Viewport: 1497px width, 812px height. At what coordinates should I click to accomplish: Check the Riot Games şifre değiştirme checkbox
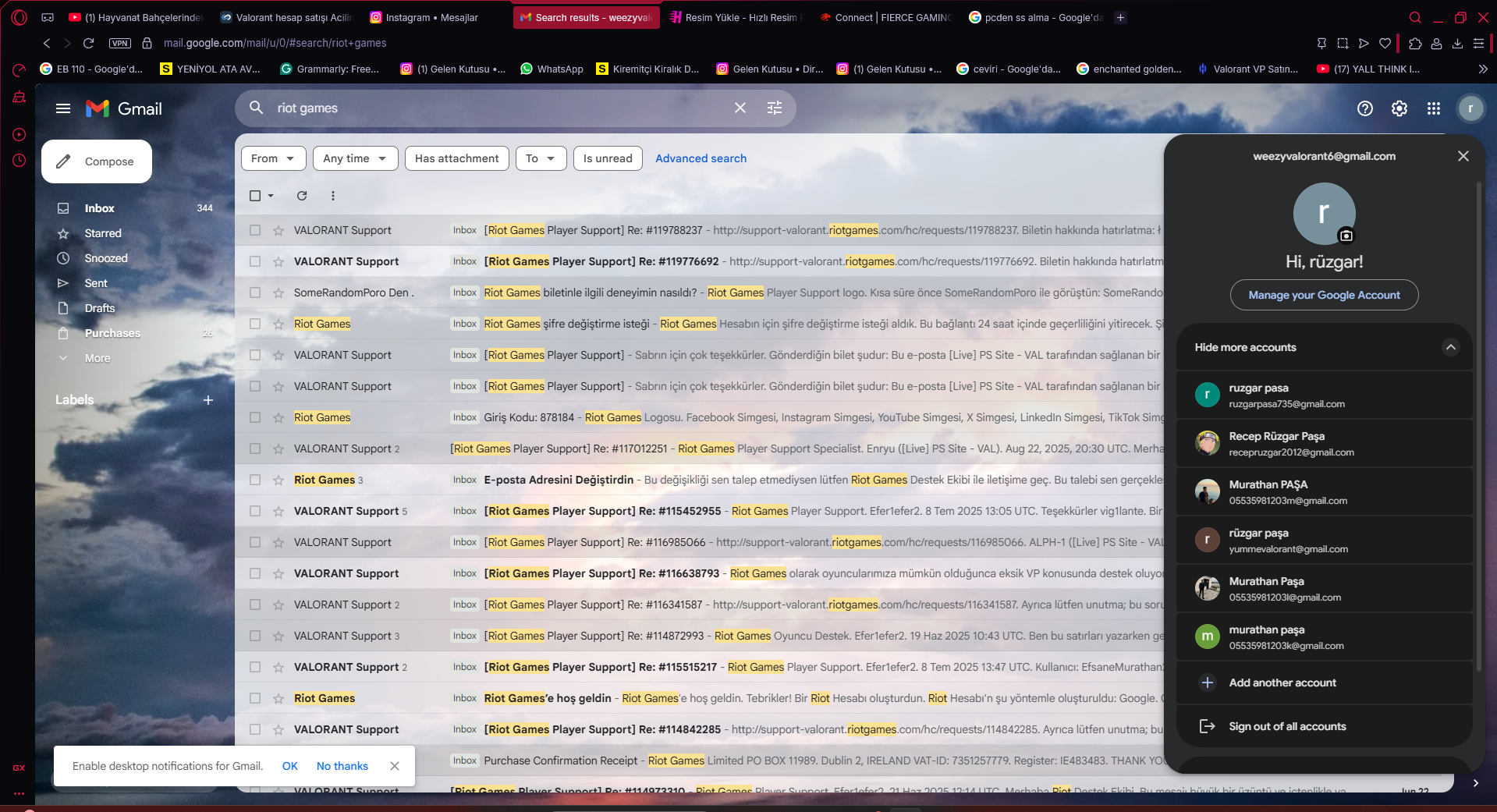[255, 324]
